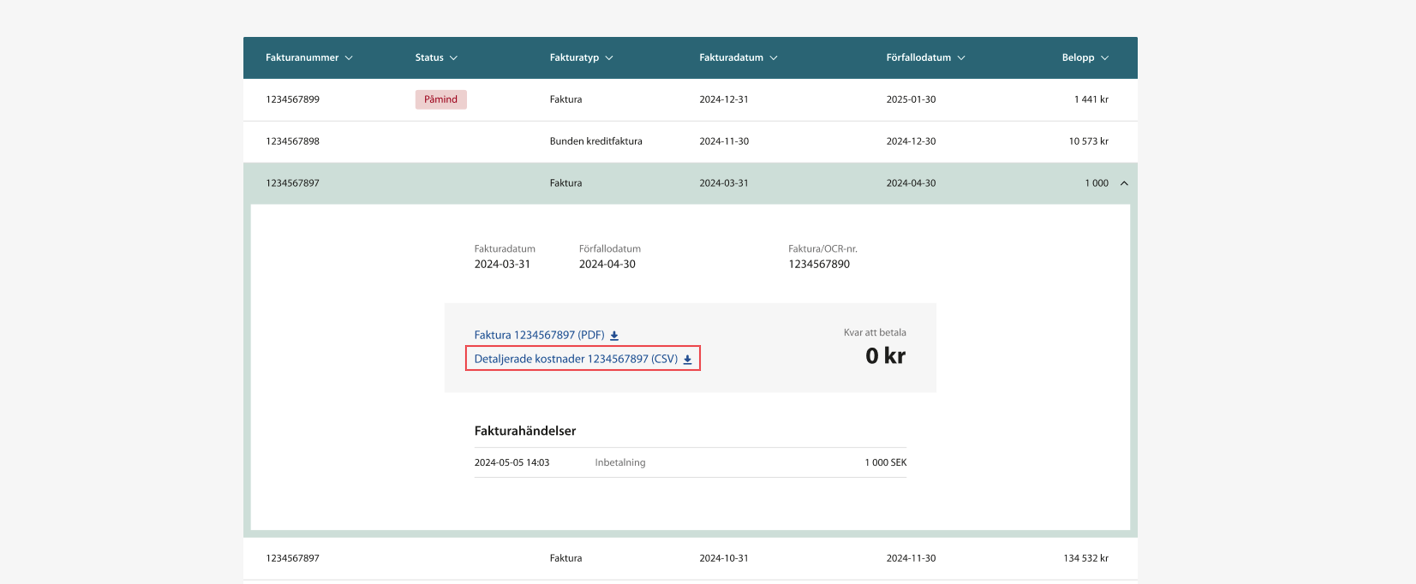
Task: Sort by Fakturadatum column header
Action: point(738,58)
